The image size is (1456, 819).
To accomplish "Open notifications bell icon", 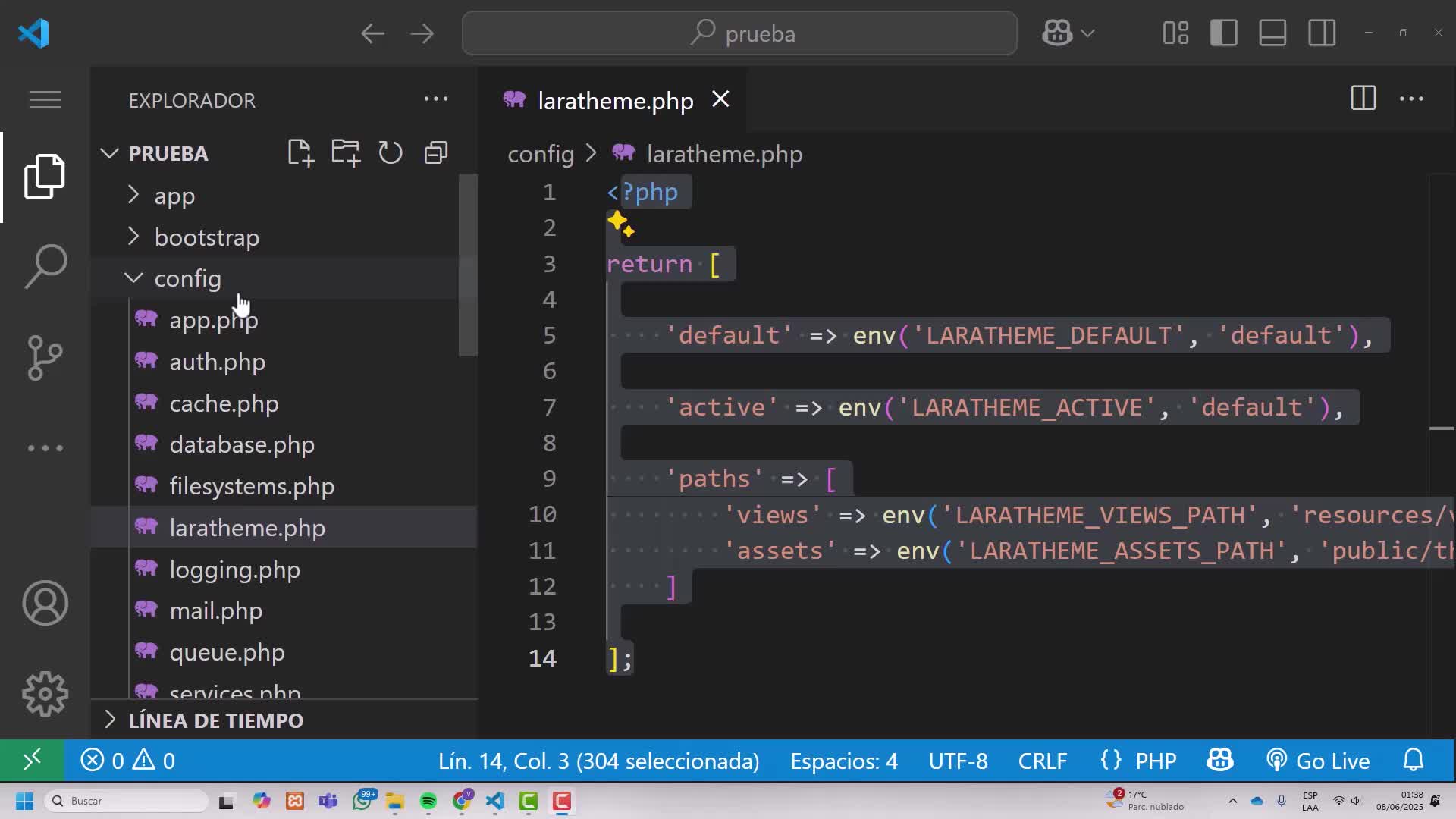I will click(x=1414, y=761).
